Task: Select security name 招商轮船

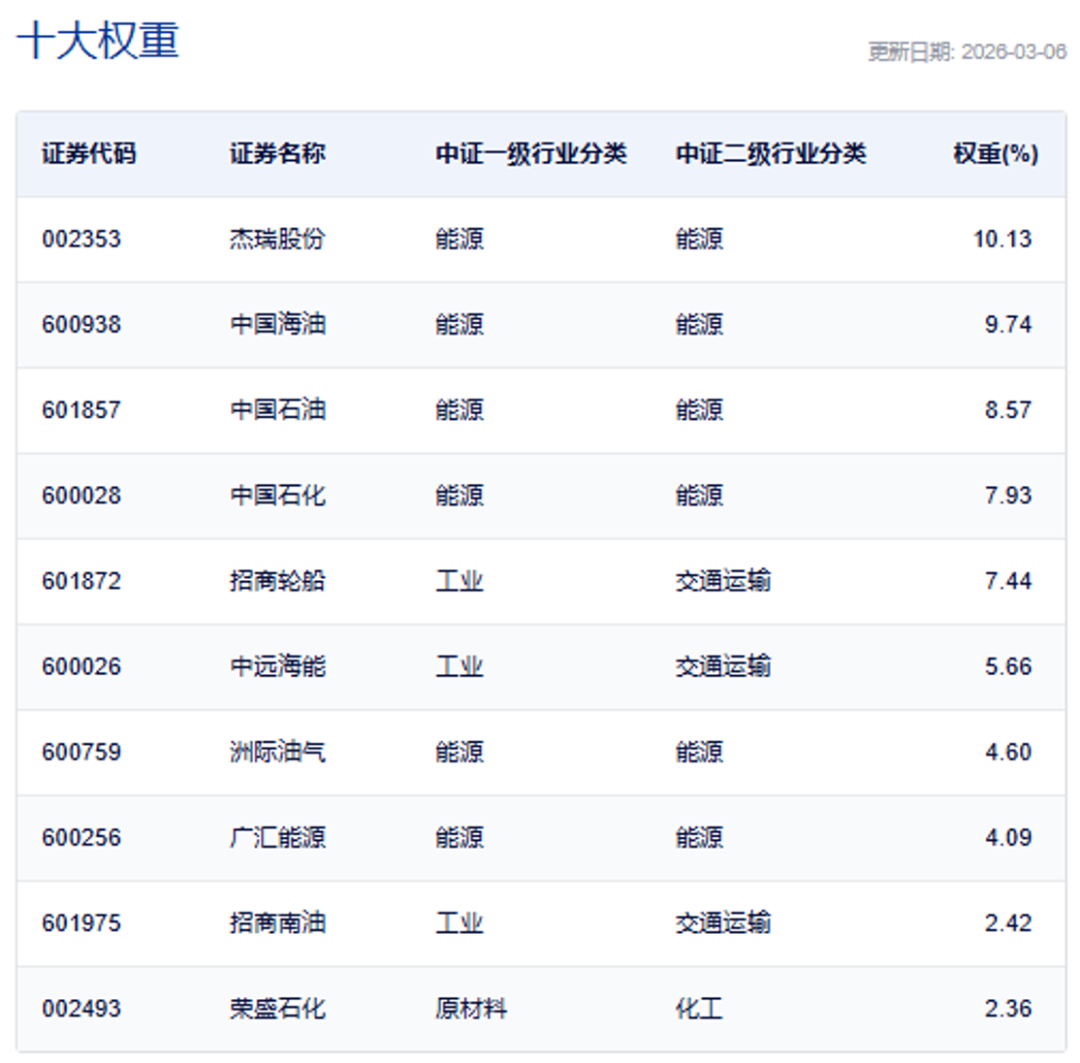Action: click(x=277, y=581)
